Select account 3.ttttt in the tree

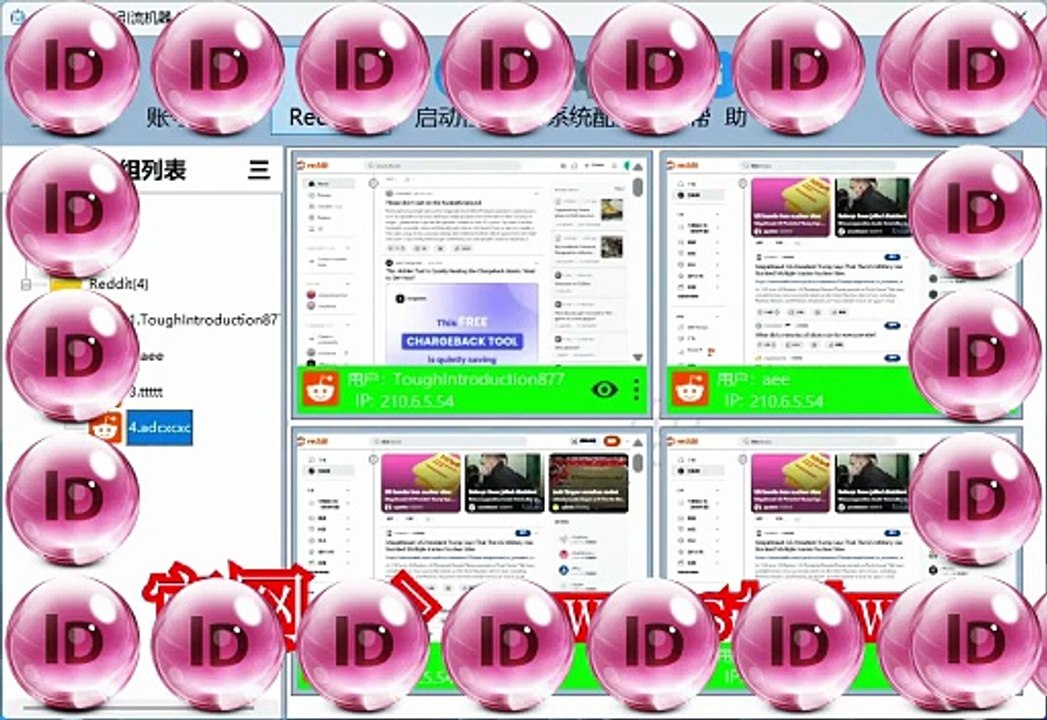click(147, 392)
